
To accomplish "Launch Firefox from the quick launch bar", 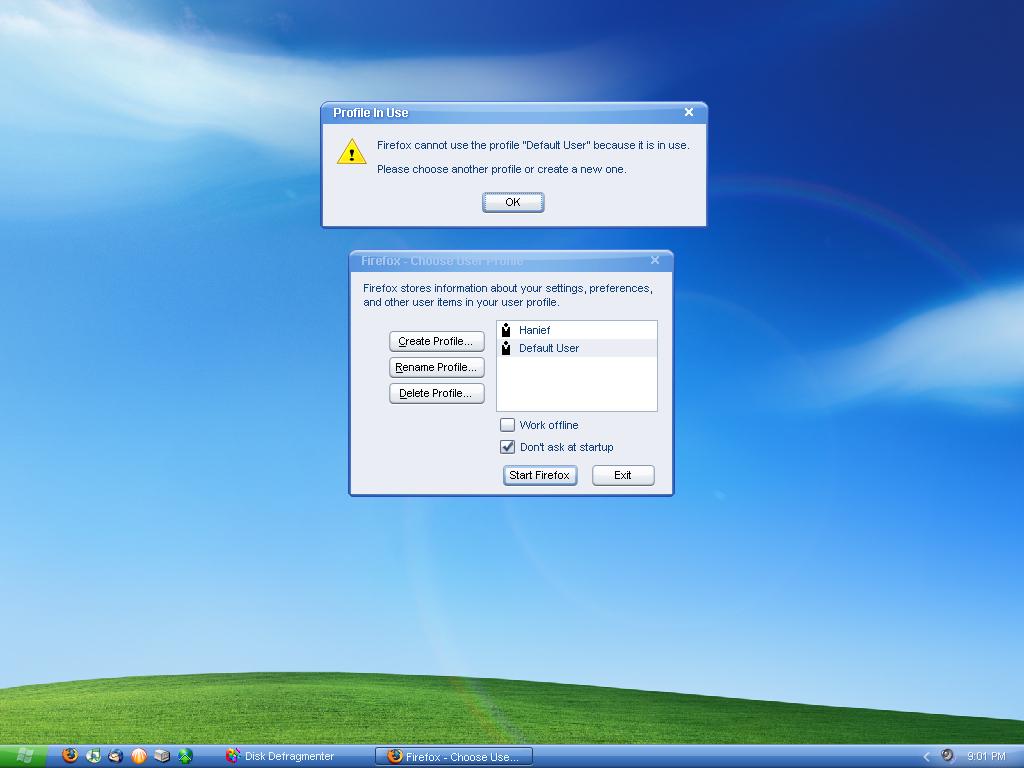I will coord(70,756).
